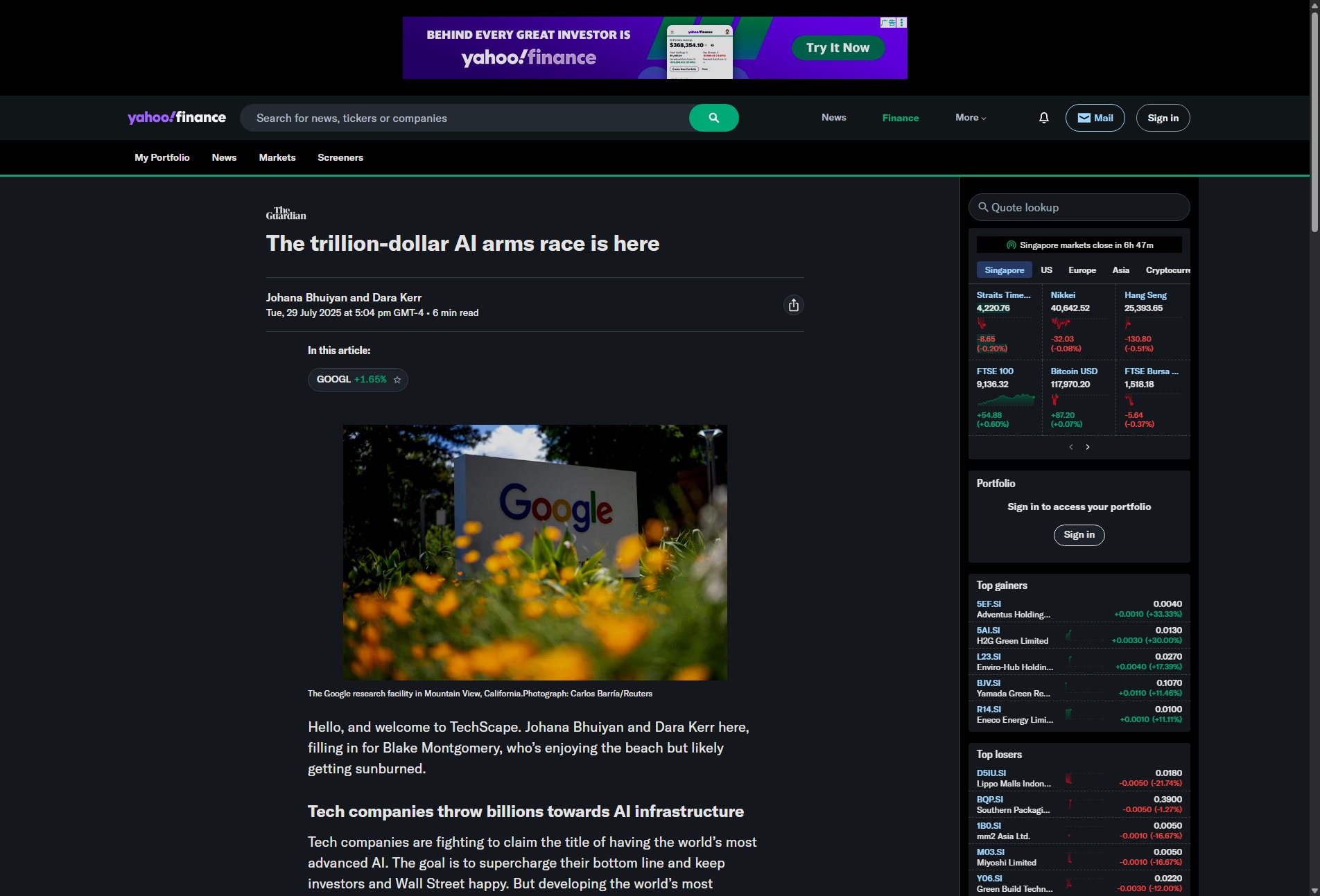
Task: Open the FTSE Bursa index card
Action: pyautogui.click(x=1152, y=398)
